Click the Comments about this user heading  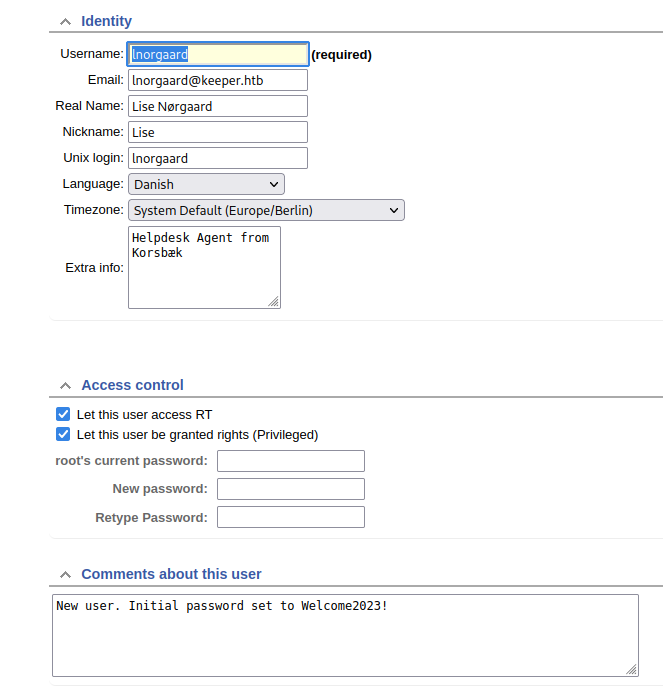[x=171, y=574]
